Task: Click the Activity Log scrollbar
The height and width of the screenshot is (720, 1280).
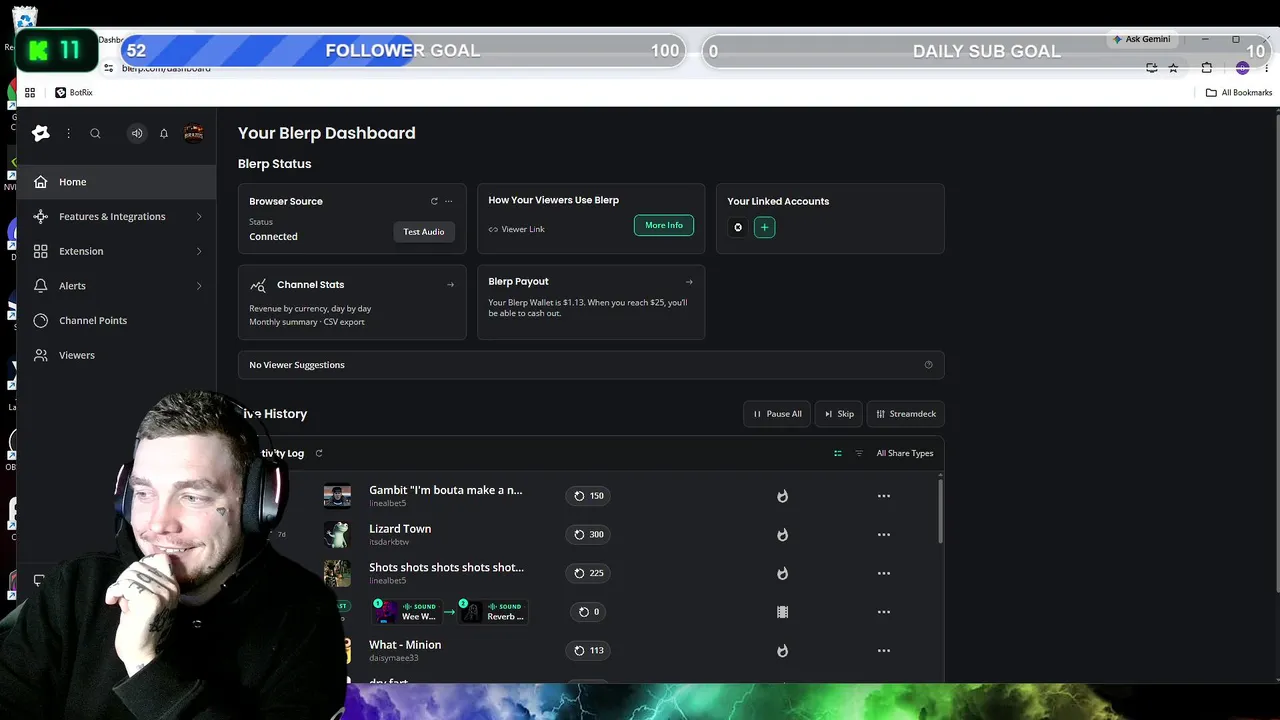Action: pyautogui.click(x=940, y=510)
